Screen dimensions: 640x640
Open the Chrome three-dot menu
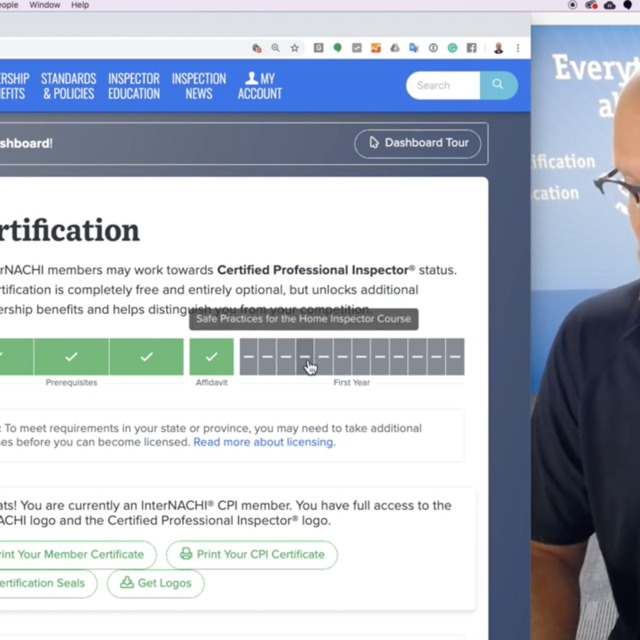(x=518, y=47)
